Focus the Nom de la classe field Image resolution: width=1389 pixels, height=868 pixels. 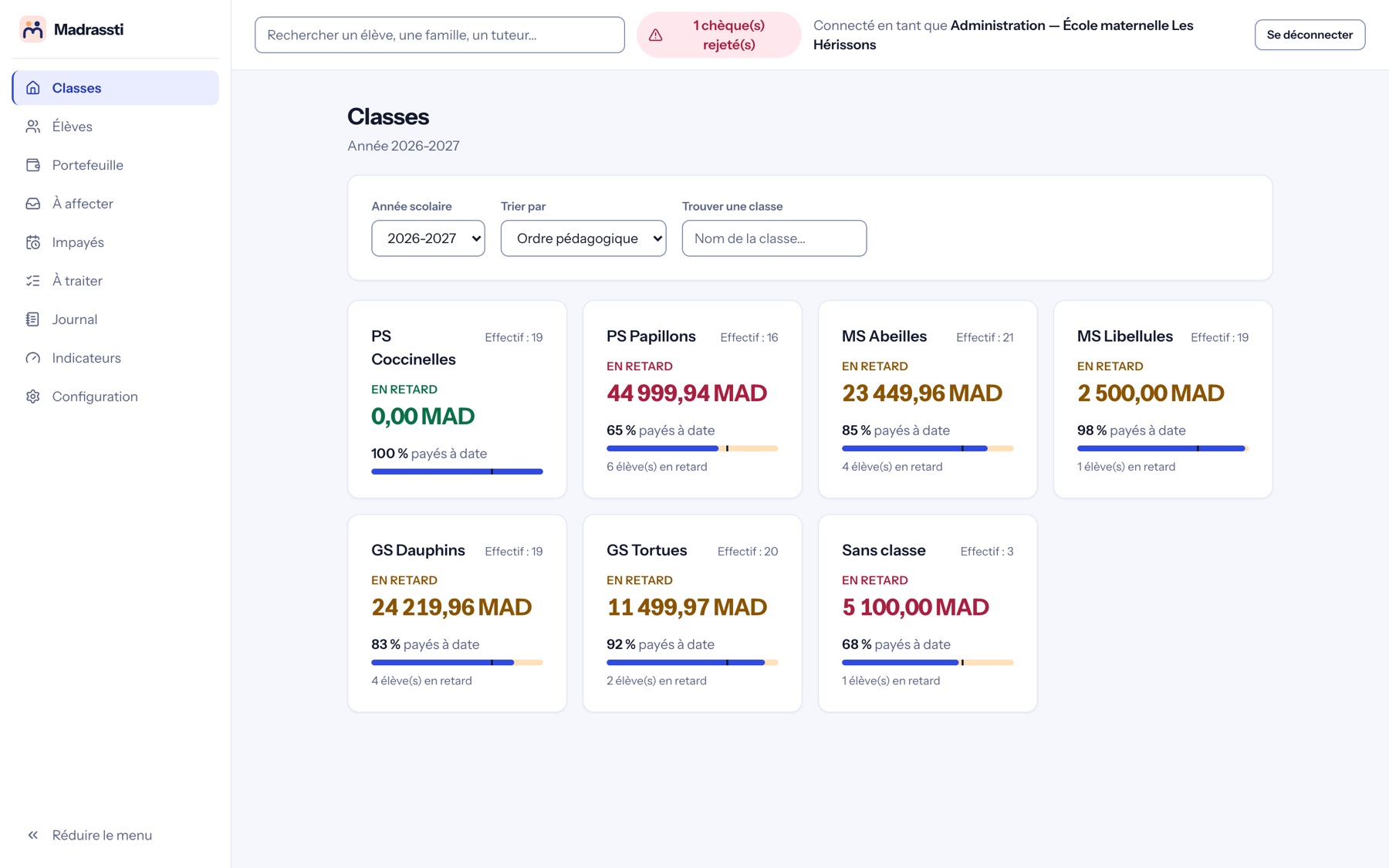[x=774, y=238]
